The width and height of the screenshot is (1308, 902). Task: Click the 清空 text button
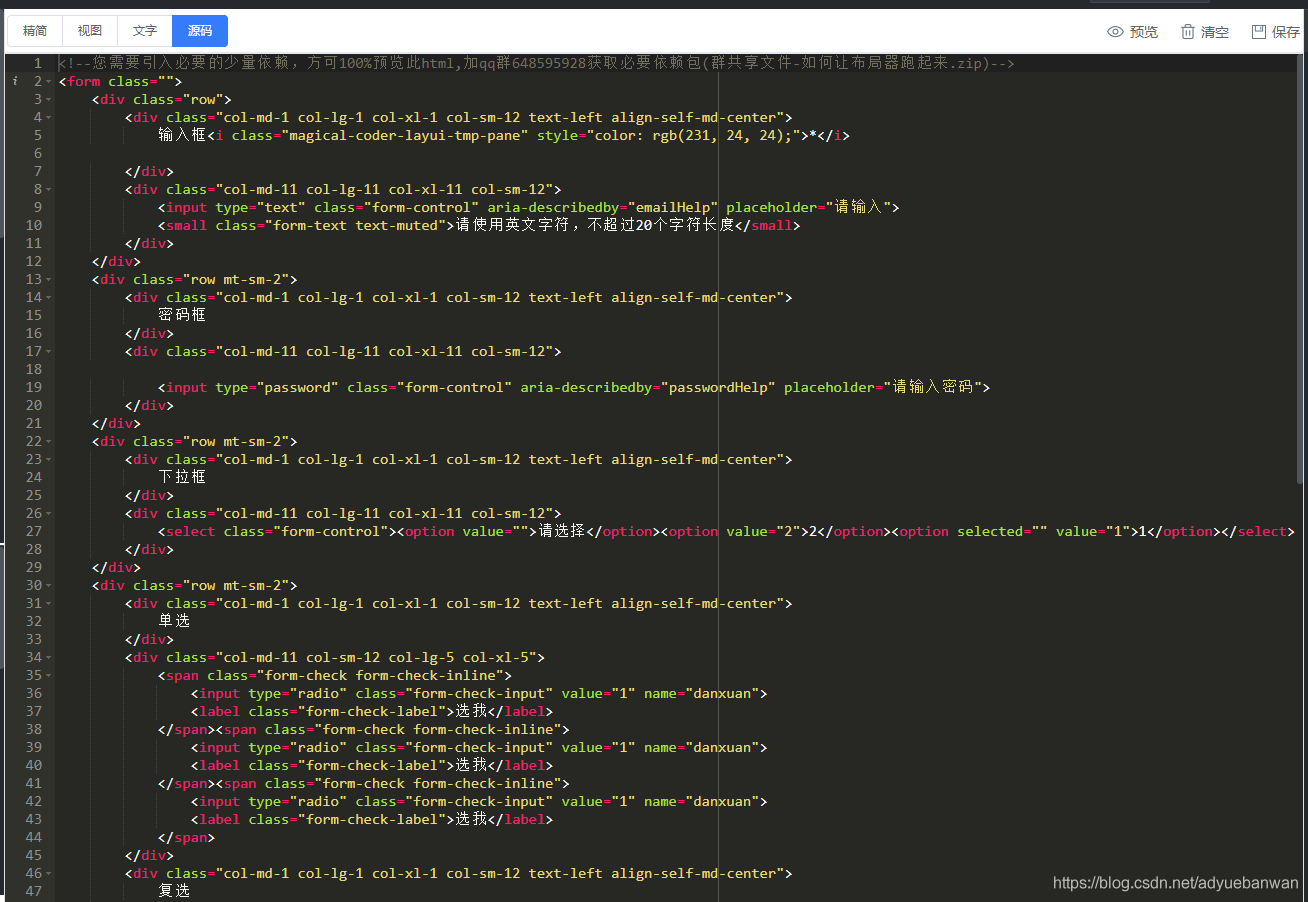coord(1215,32)
